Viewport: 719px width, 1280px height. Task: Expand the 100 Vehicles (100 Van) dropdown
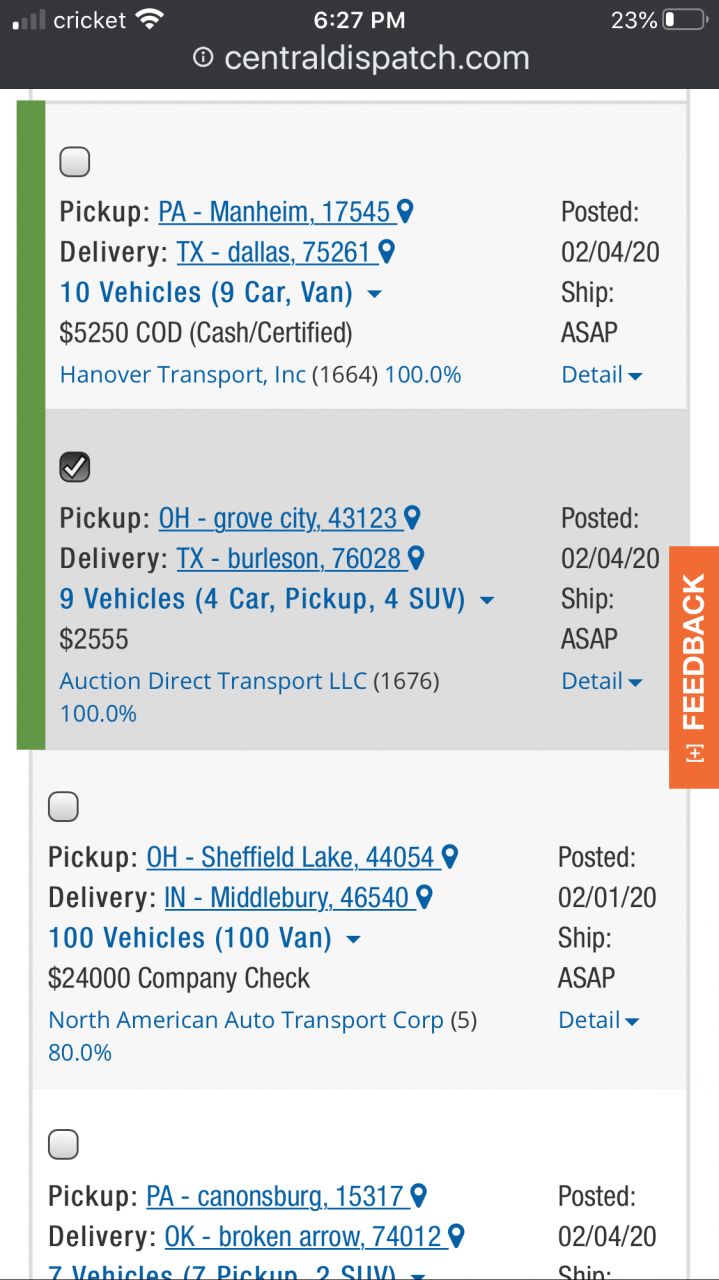pos(353,939)
